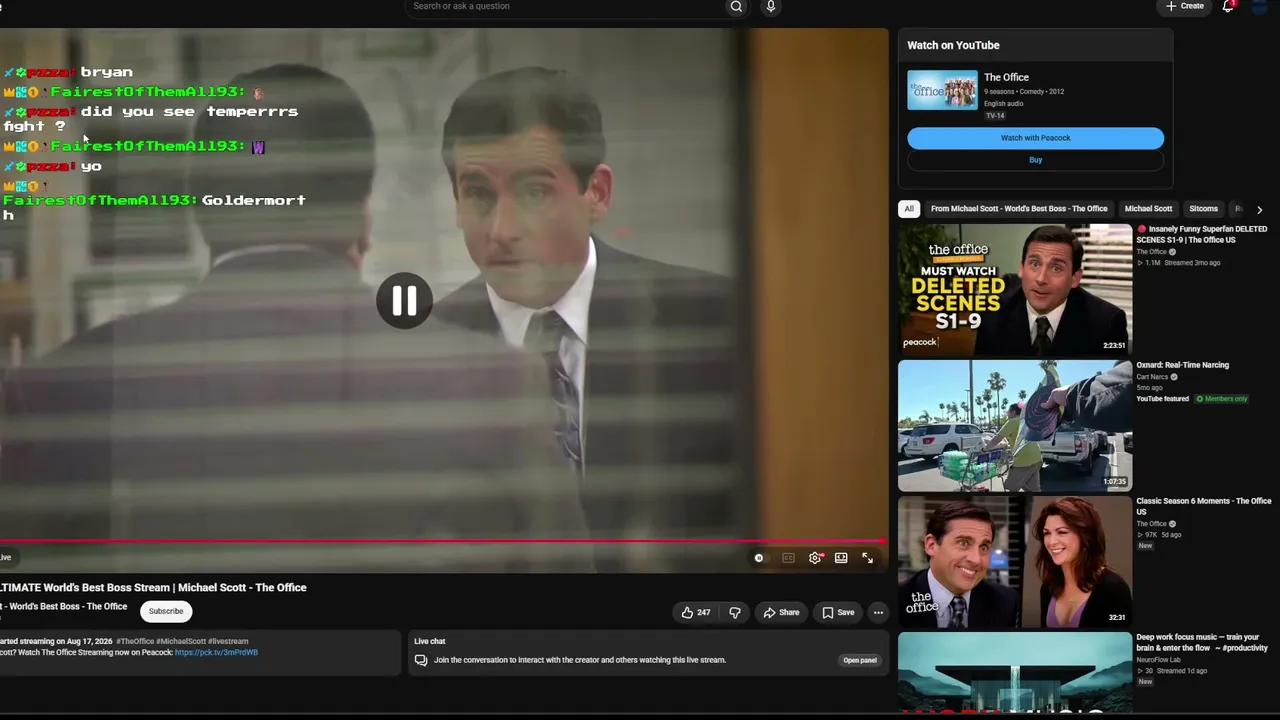Viewport: 1280px width, 720px height.
Task: Pause the video with the center button
Action: pos(404,300)
